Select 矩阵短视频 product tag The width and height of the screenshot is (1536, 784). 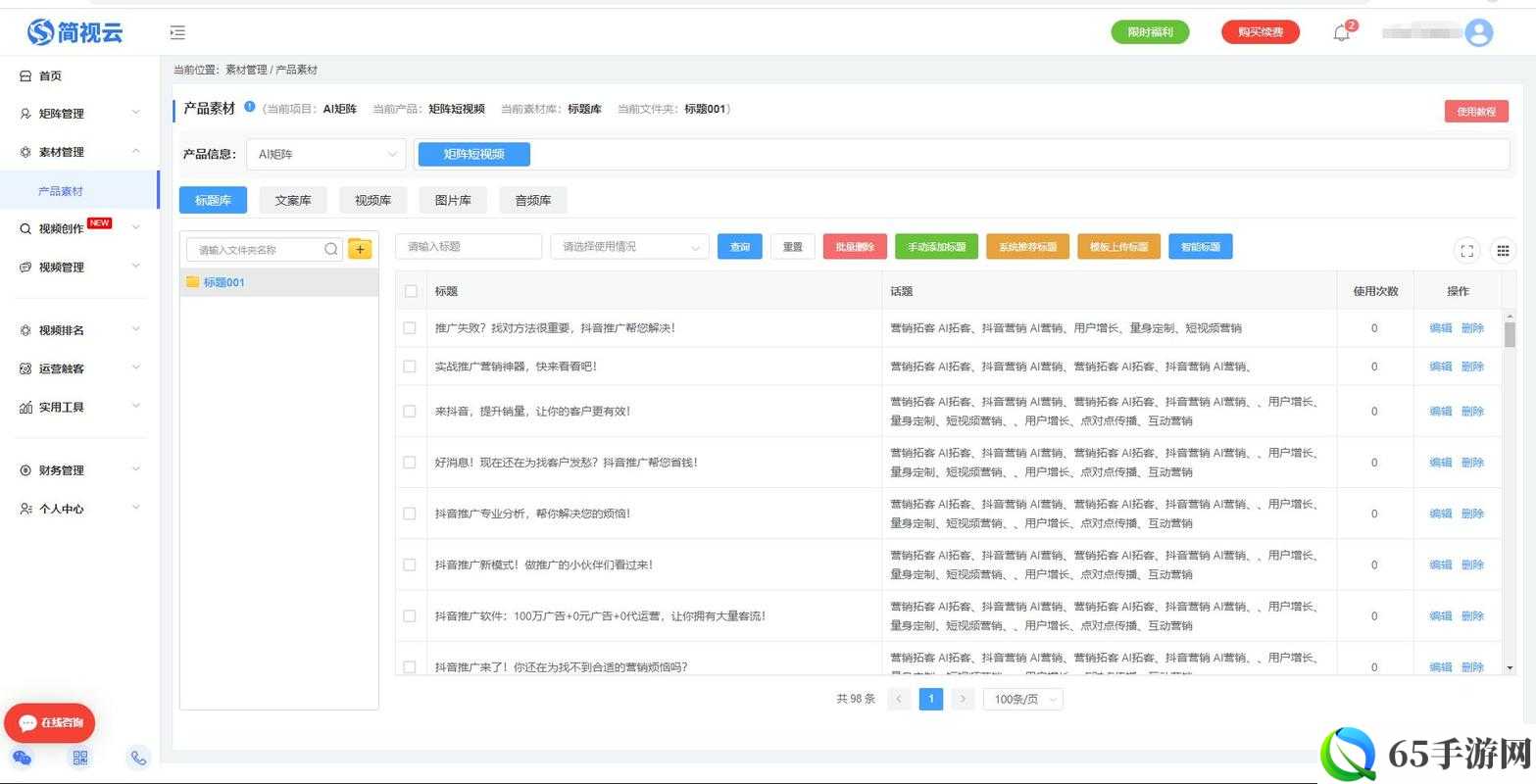tap(474, 154)
